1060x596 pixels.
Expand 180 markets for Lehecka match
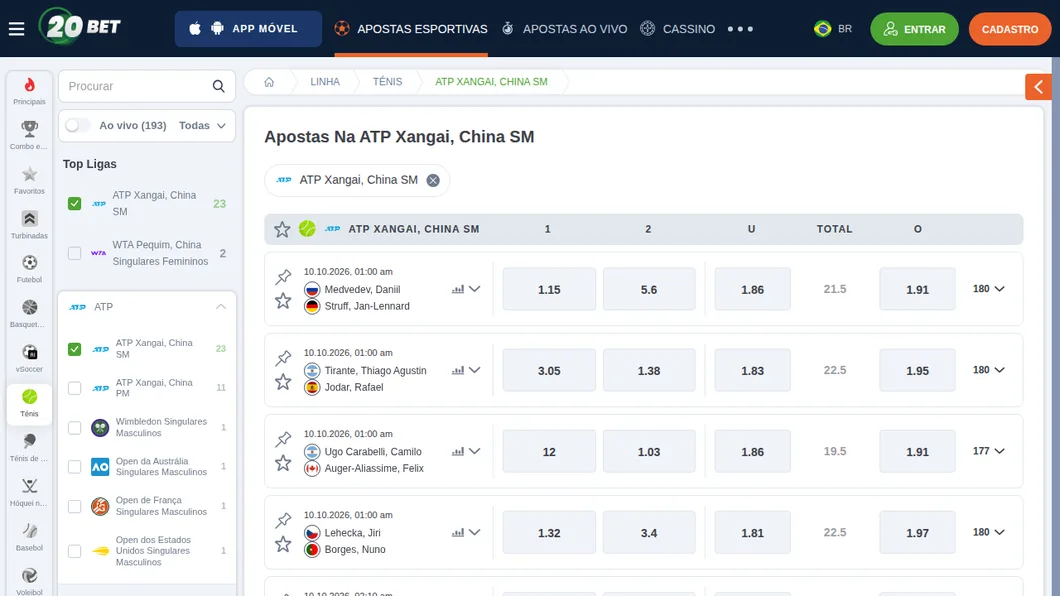pos(988,532)
